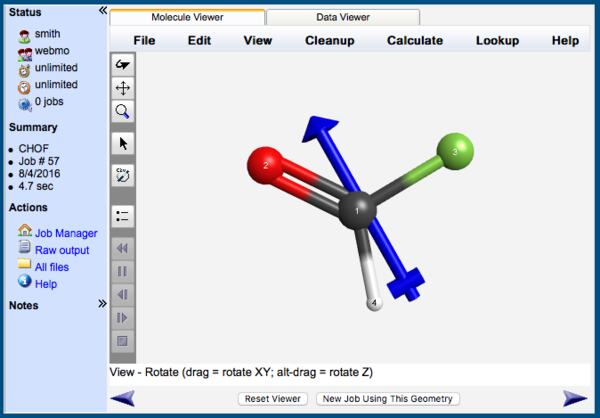
Task: Choose the Select arrow tool
Action: point(123,143)
